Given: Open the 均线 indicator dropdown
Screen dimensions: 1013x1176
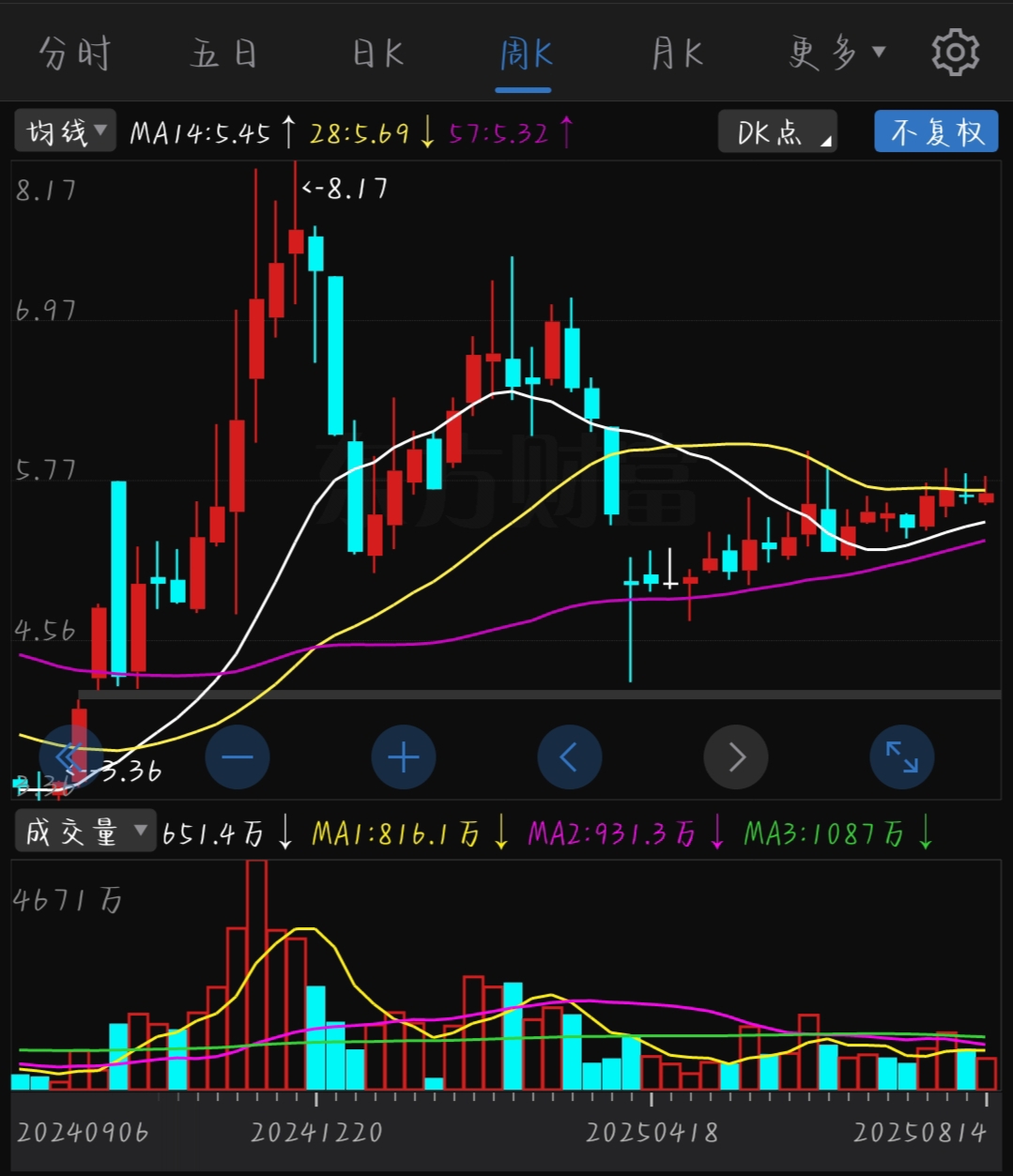Looking at the screenshot, I should pyautogui.click(x=65, y=131).
